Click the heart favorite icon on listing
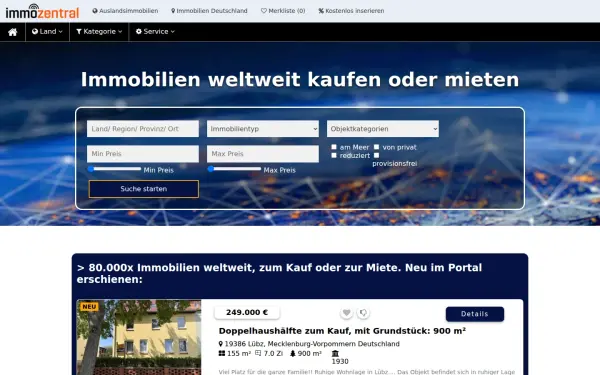Viewport: 600px width, 375px height. coord(346,313)
